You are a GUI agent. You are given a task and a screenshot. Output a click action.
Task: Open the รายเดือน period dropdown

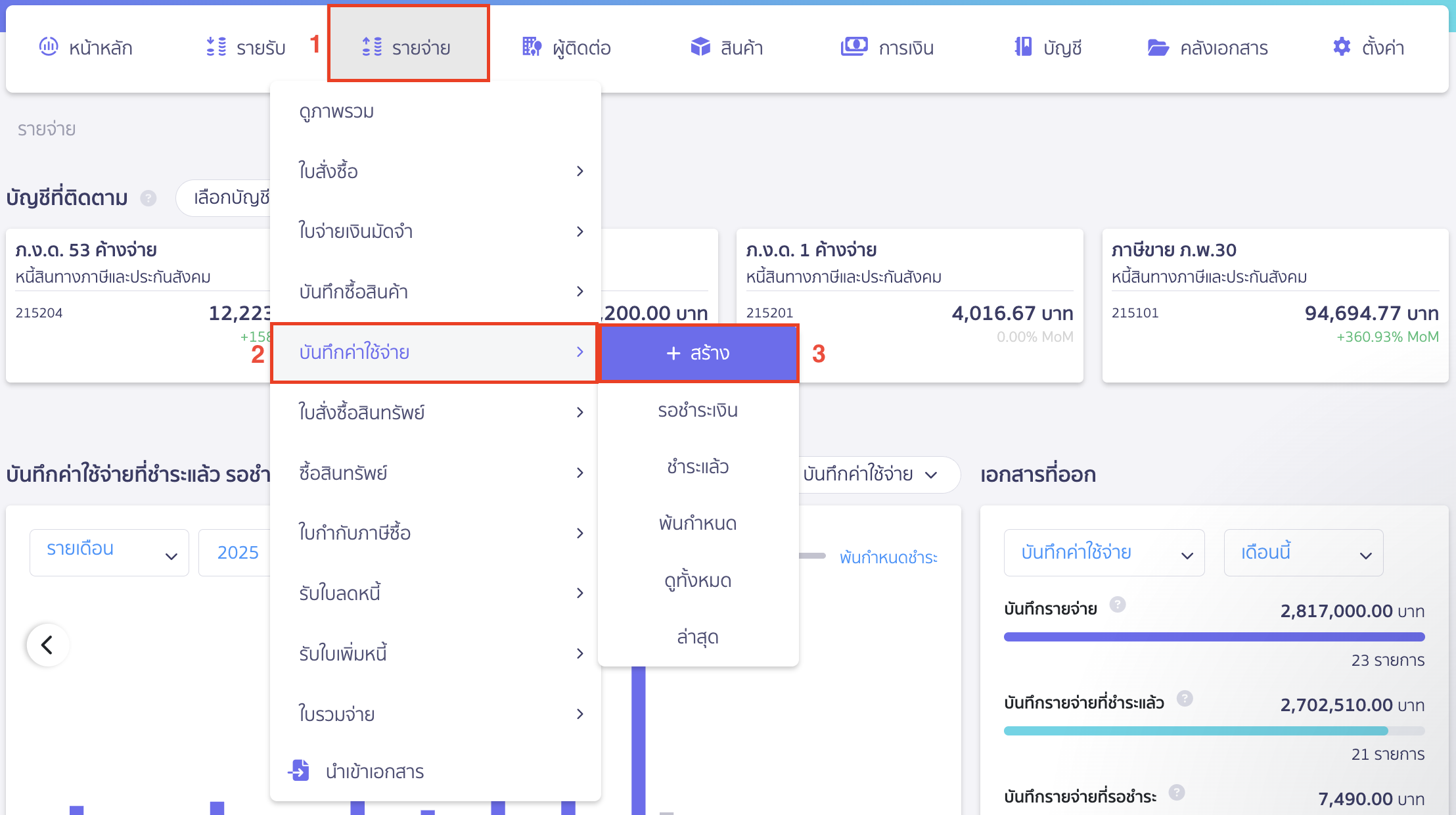tap(109, 552)
